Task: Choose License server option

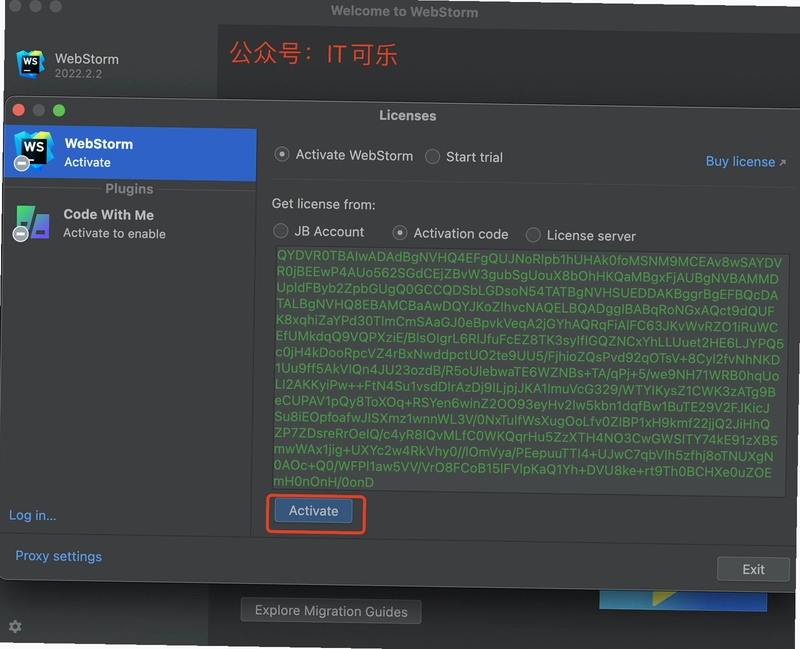Action: coord(533,235)
